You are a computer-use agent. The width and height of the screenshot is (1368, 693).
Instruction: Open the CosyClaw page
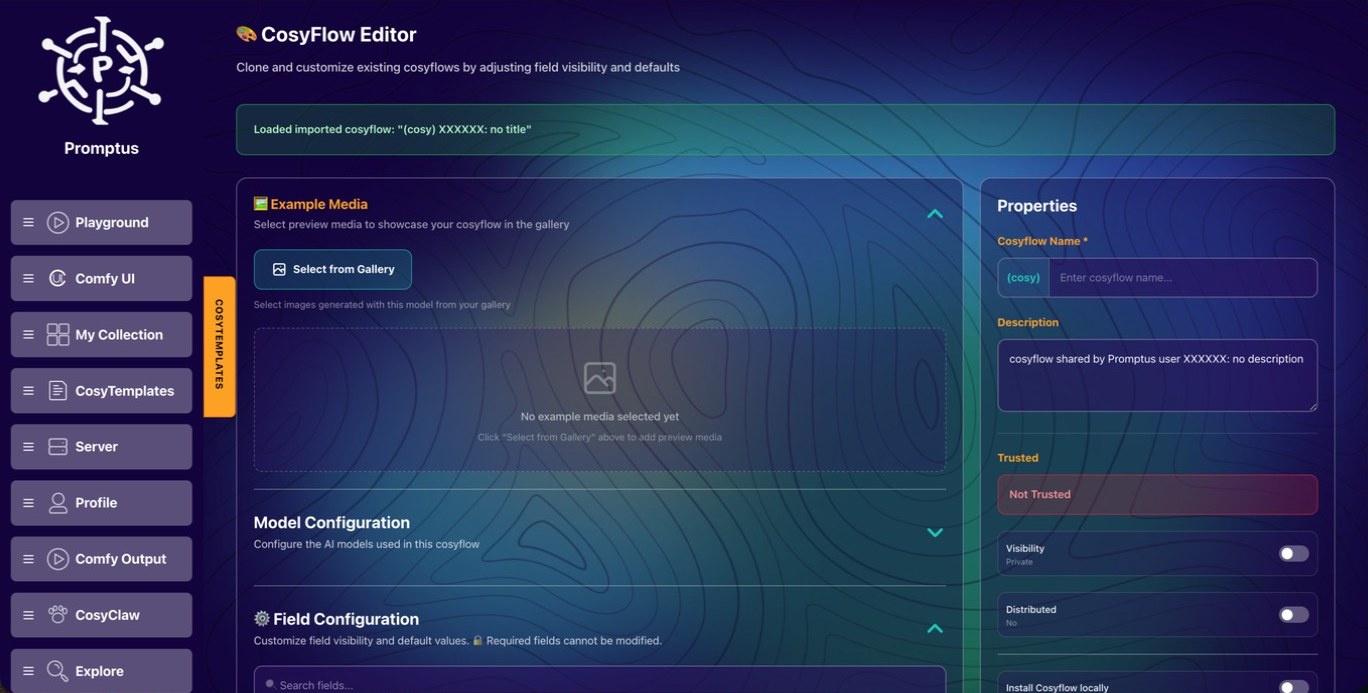(101, 615)
